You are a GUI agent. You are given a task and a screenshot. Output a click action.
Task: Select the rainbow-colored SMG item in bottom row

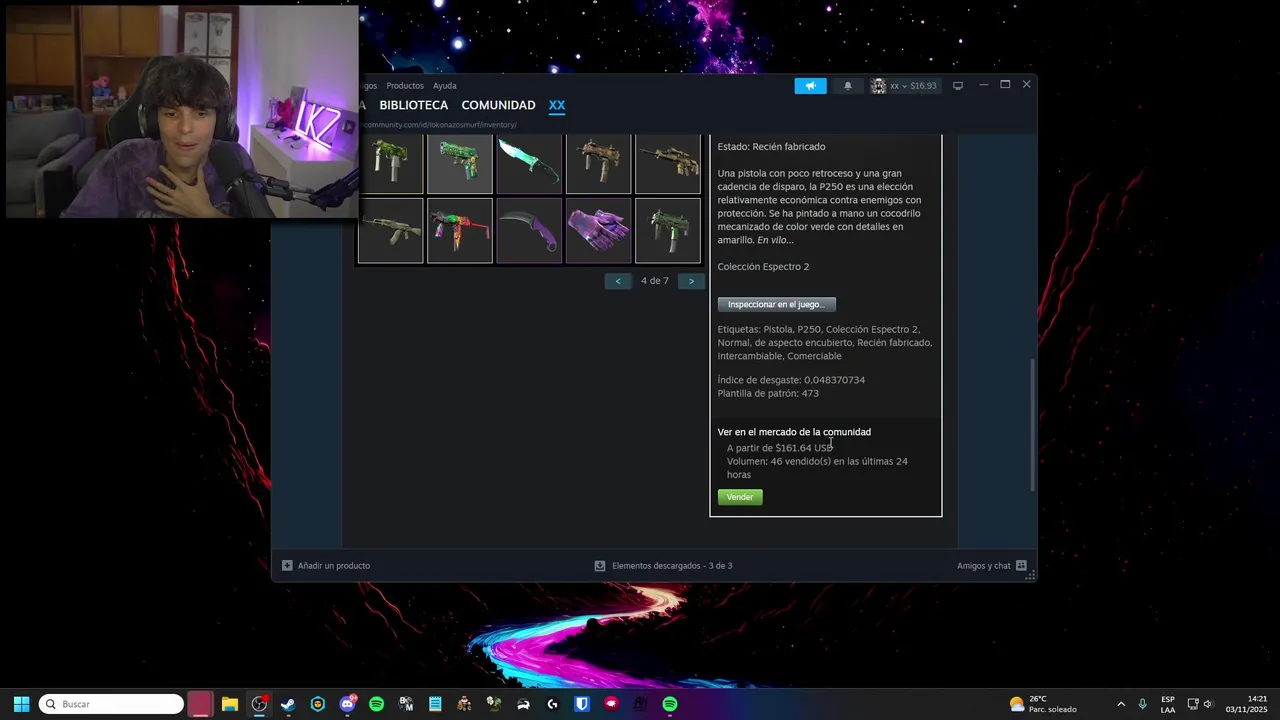460,231
